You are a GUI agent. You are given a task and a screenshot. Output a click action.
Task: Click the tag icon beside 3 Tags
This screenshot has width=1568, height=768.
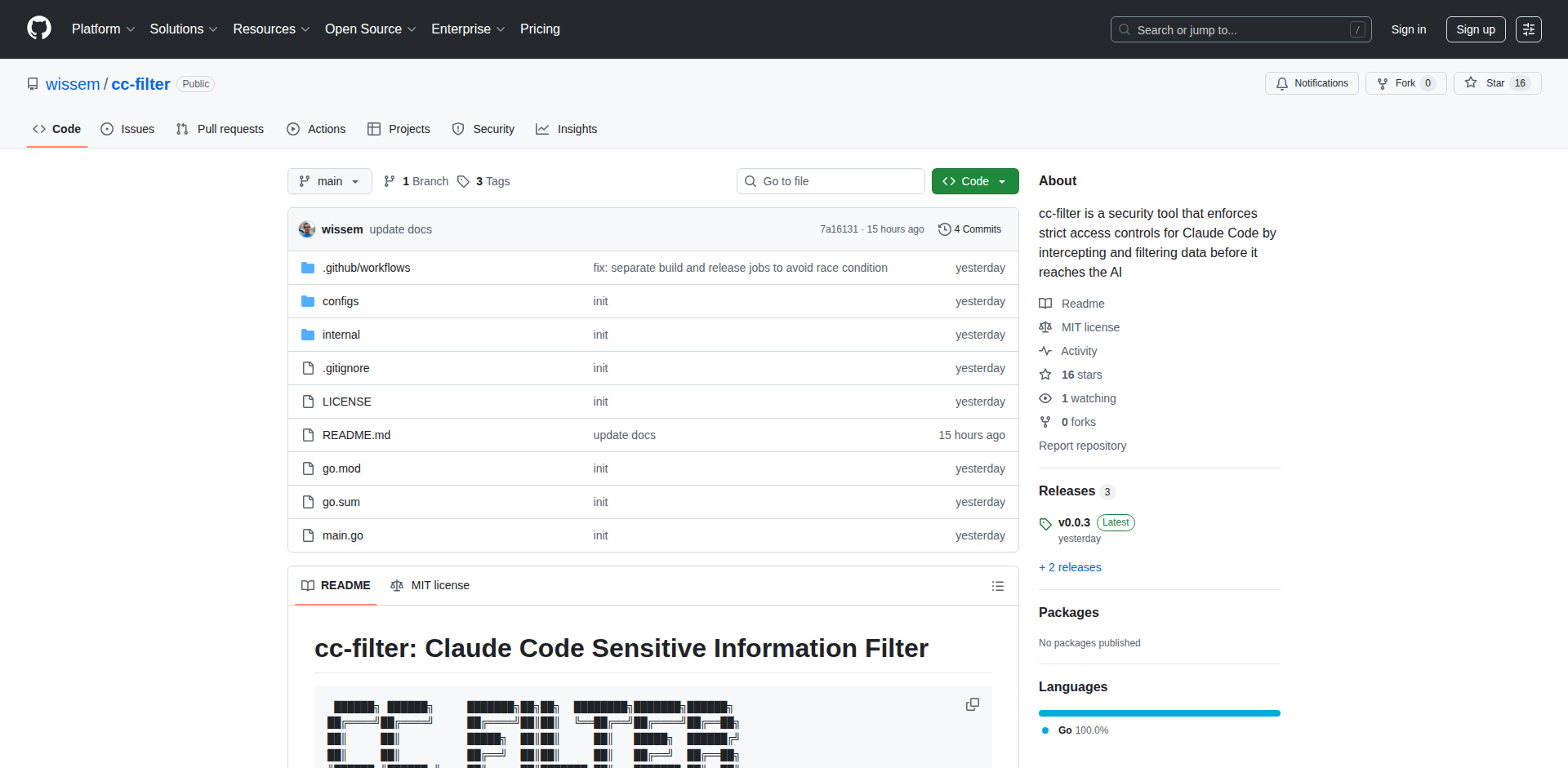click(x=463, y=181)
